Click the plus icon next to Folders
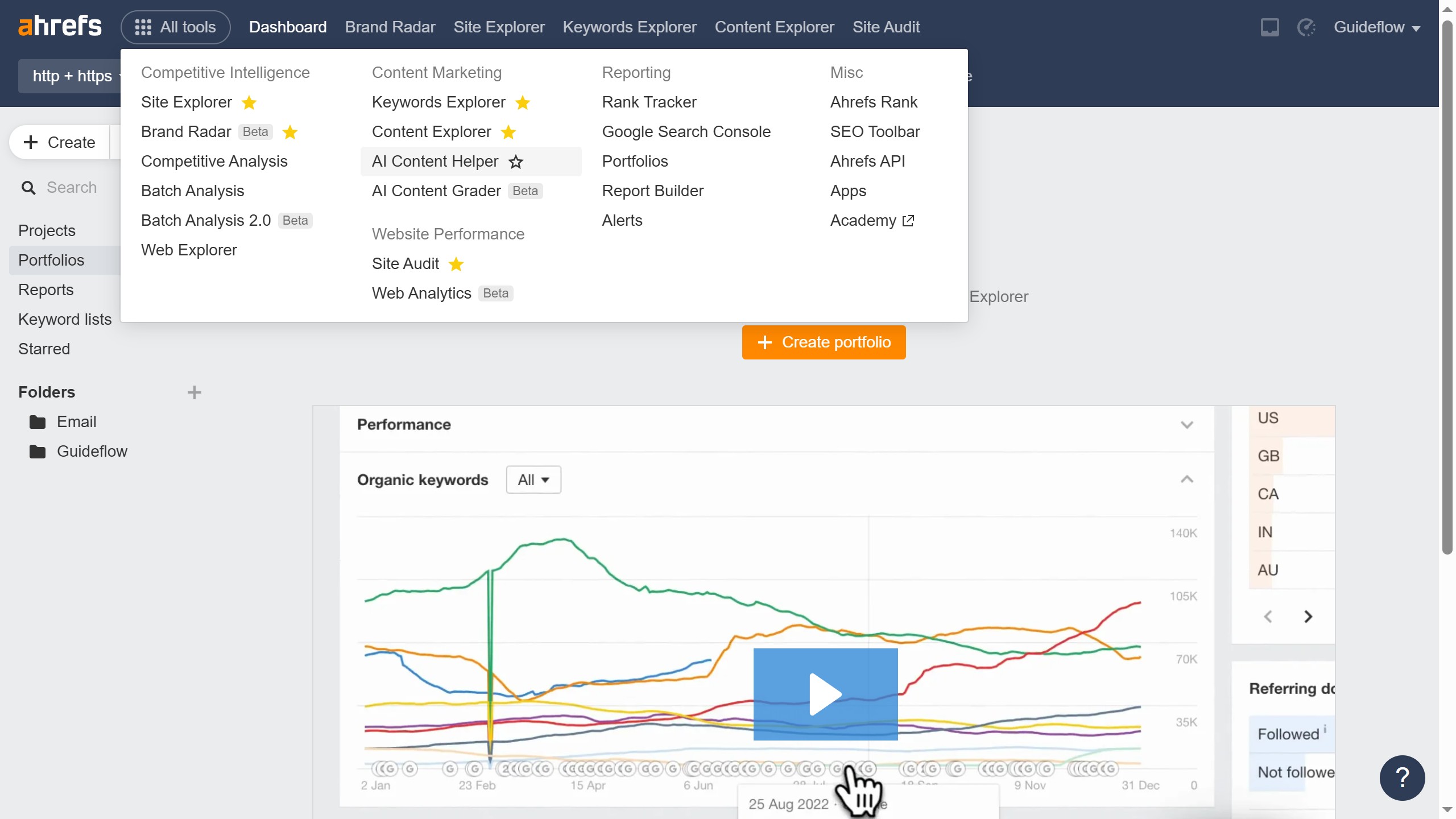This screenshot has width=1456, height=819. click(x=194, y=392)
